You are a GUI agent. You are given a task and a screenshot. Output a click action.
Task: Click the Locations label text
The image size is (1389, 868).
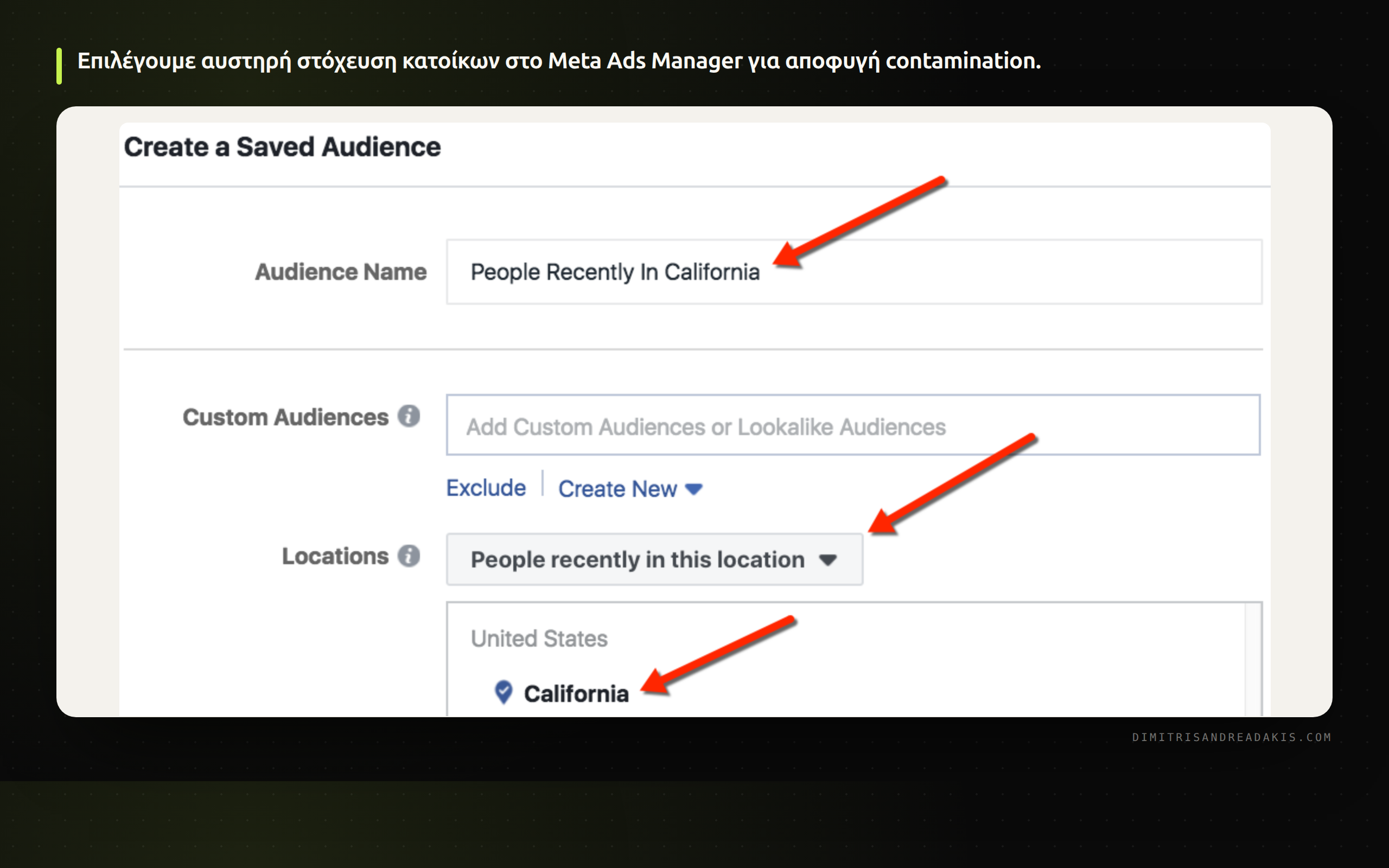pyautogui.click(x=335, y=556)
